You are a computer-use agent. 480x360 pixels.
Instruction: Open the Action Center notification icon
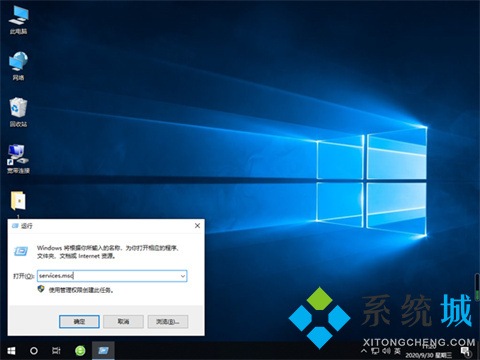pyautogui.click(x=465, y=351)
